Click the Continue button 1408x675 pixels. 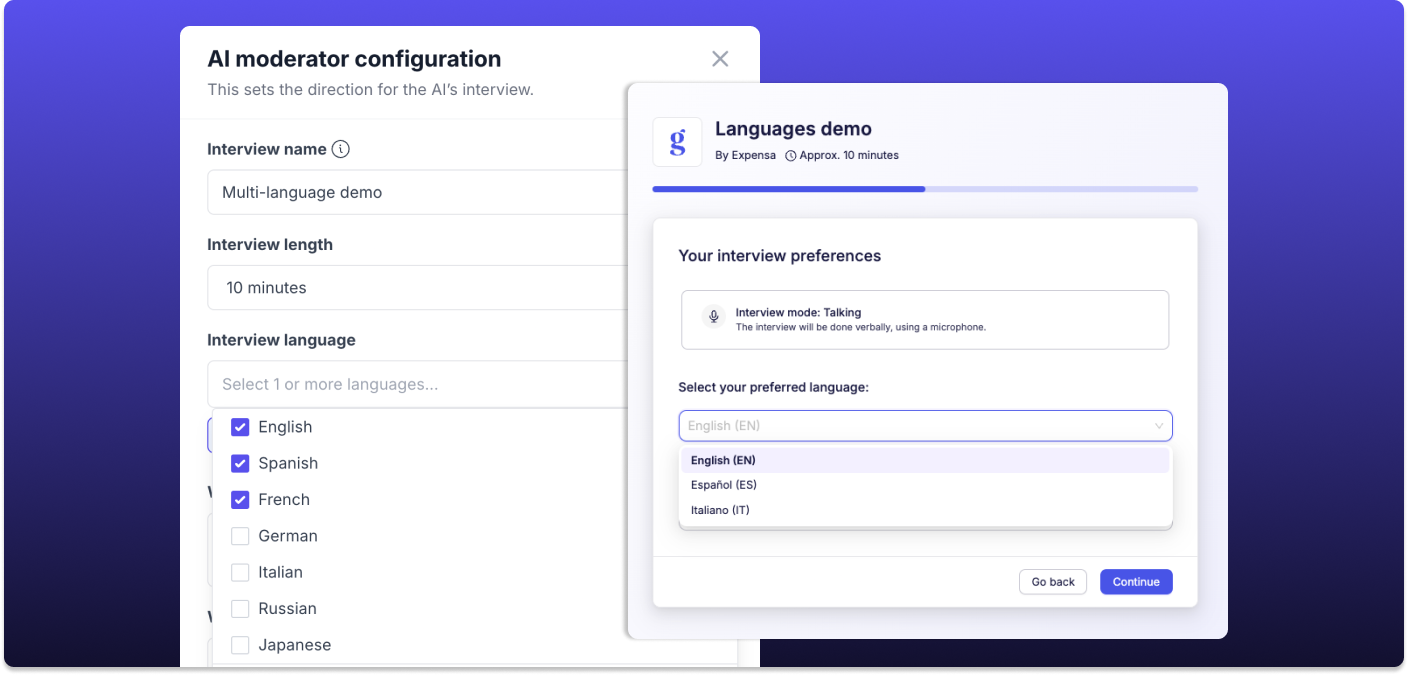tap(1136, 582)
